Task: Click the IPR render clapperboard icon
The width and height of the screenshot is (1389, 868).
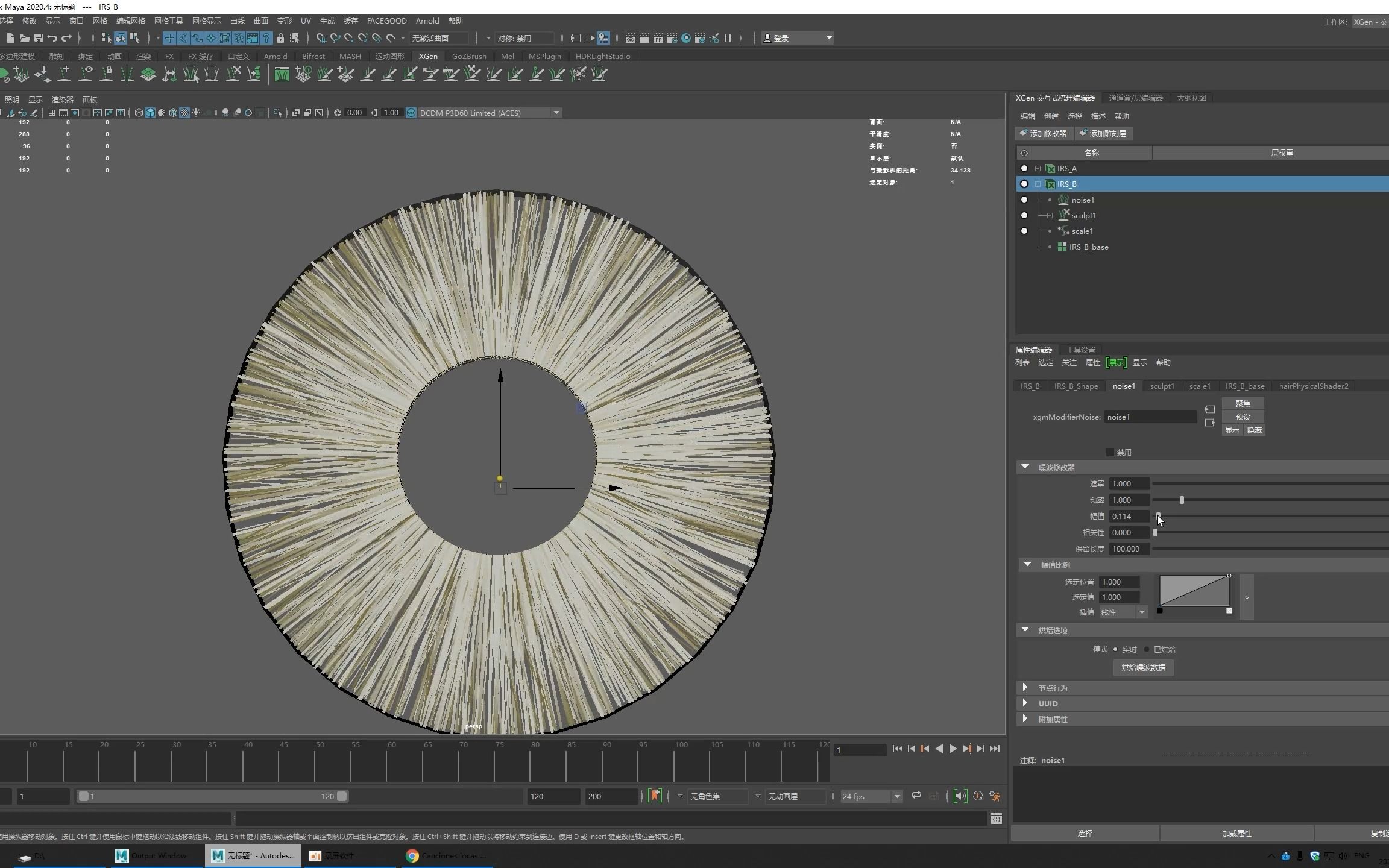Action: tap(658, 38)
